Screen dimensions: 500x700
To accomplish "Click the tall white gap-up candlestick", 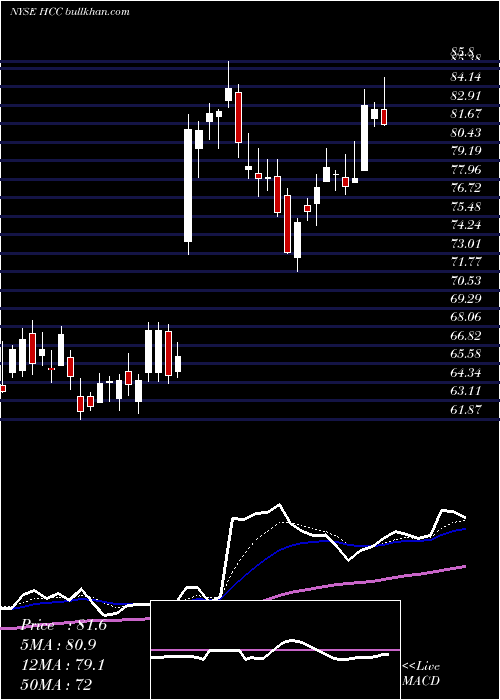I will (x=188, y=185).
